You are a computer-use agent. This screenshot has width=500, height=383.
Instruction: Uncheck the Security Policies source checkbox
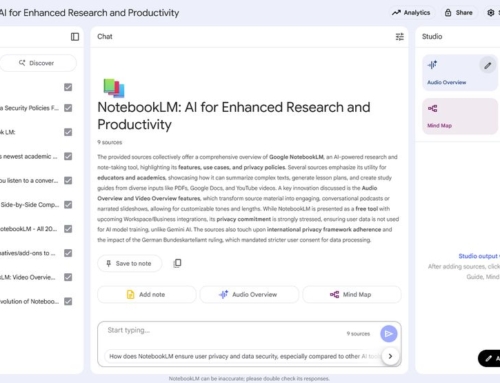coord(68,108)
